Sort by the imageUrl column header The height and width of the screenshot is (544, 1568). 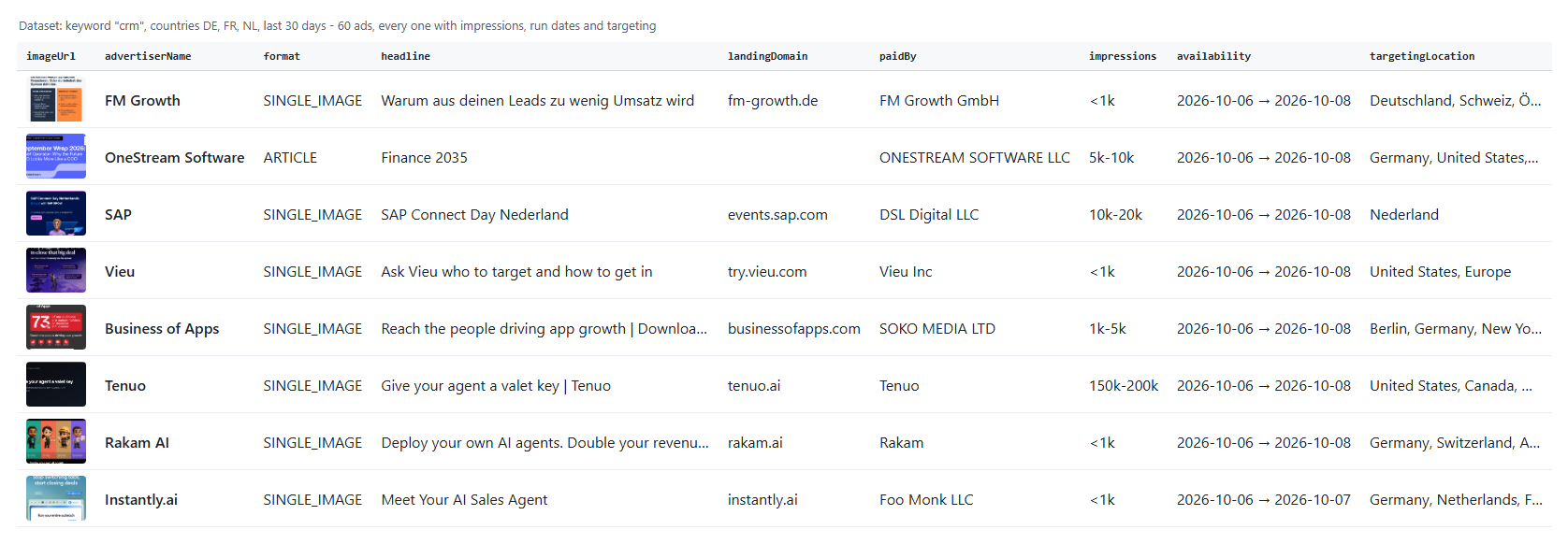point(51,56)
